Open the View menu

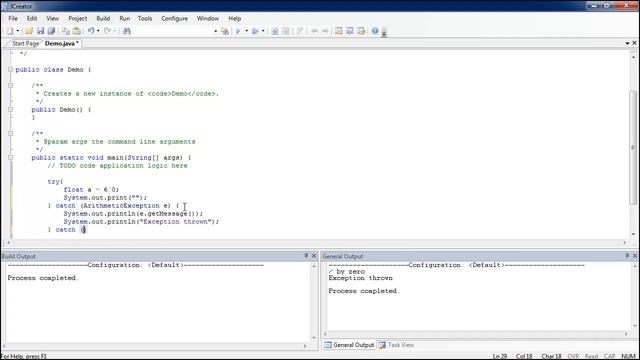coord(52,18)
